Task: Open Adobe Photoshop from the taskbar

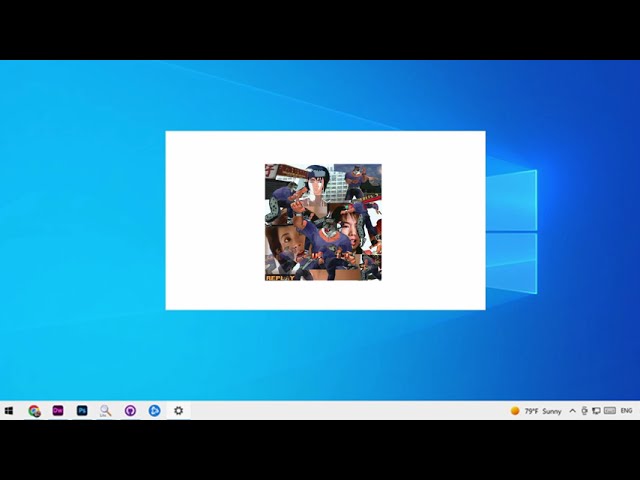Action: [82, 411]
